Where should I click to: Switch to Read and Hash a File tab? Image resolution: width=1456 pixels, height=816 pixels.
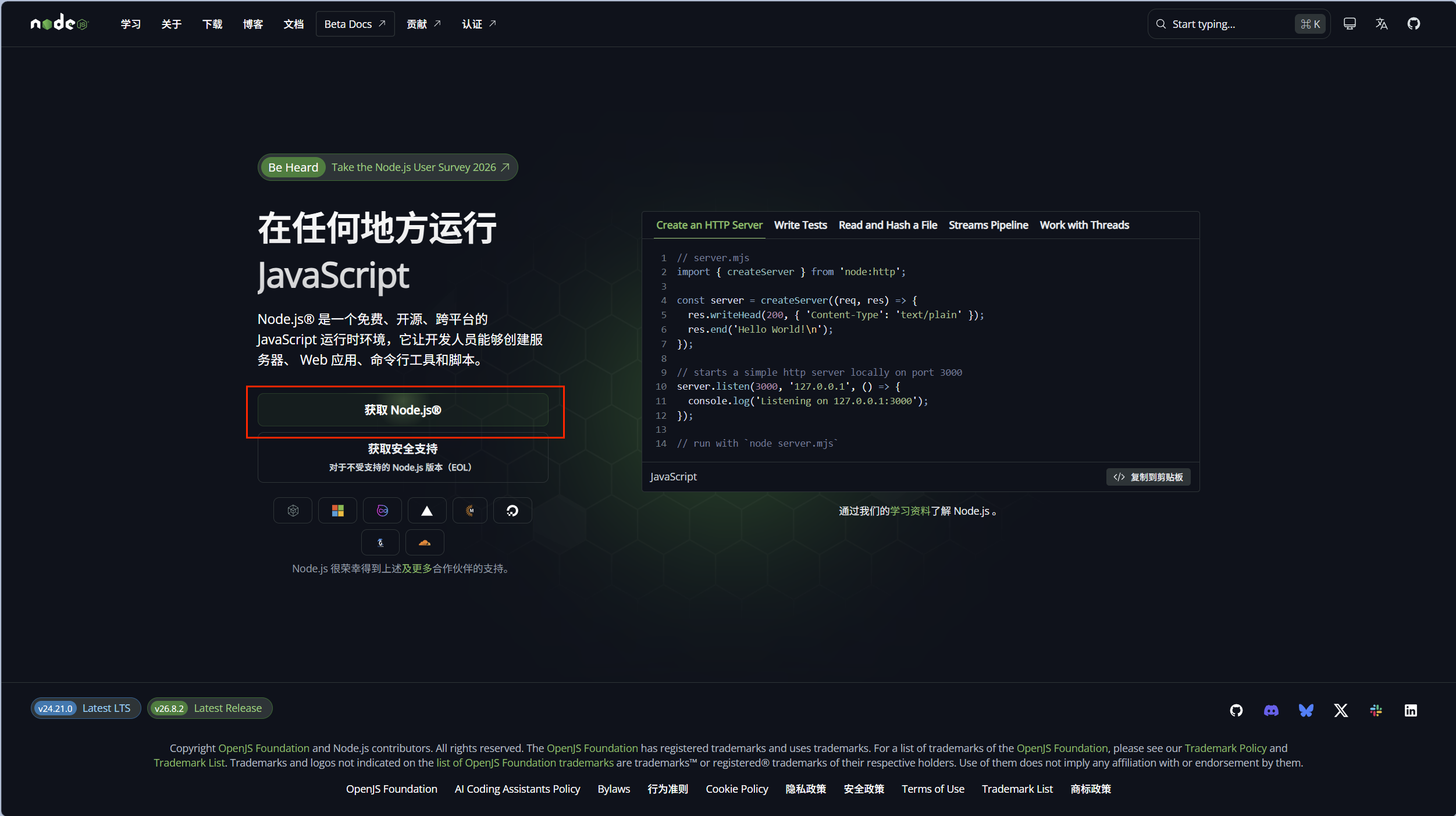coord(888,225)
